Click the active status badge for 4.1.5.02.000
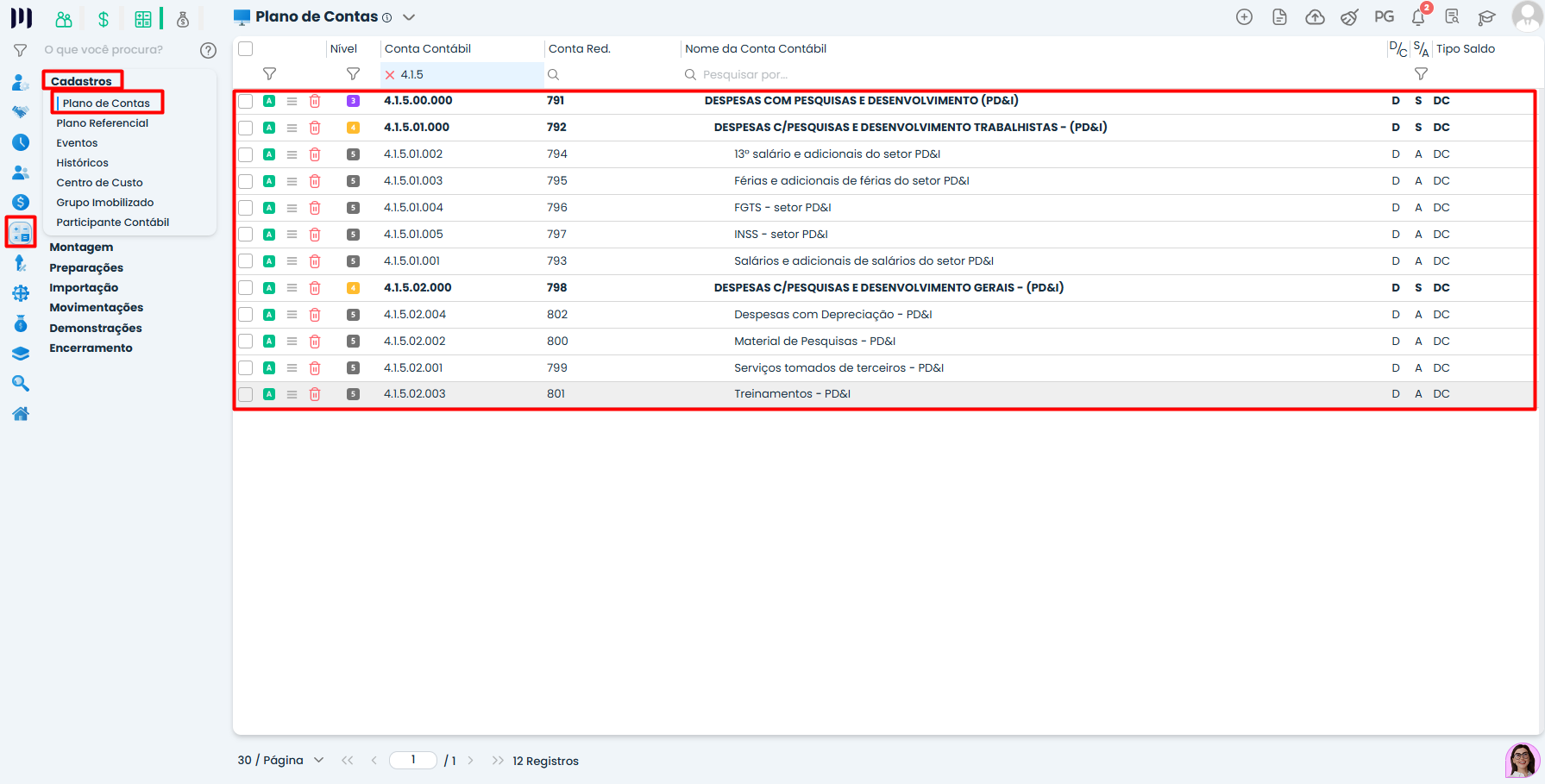Viewport: 1545px width, 784px height. click(x=269, y=288)
